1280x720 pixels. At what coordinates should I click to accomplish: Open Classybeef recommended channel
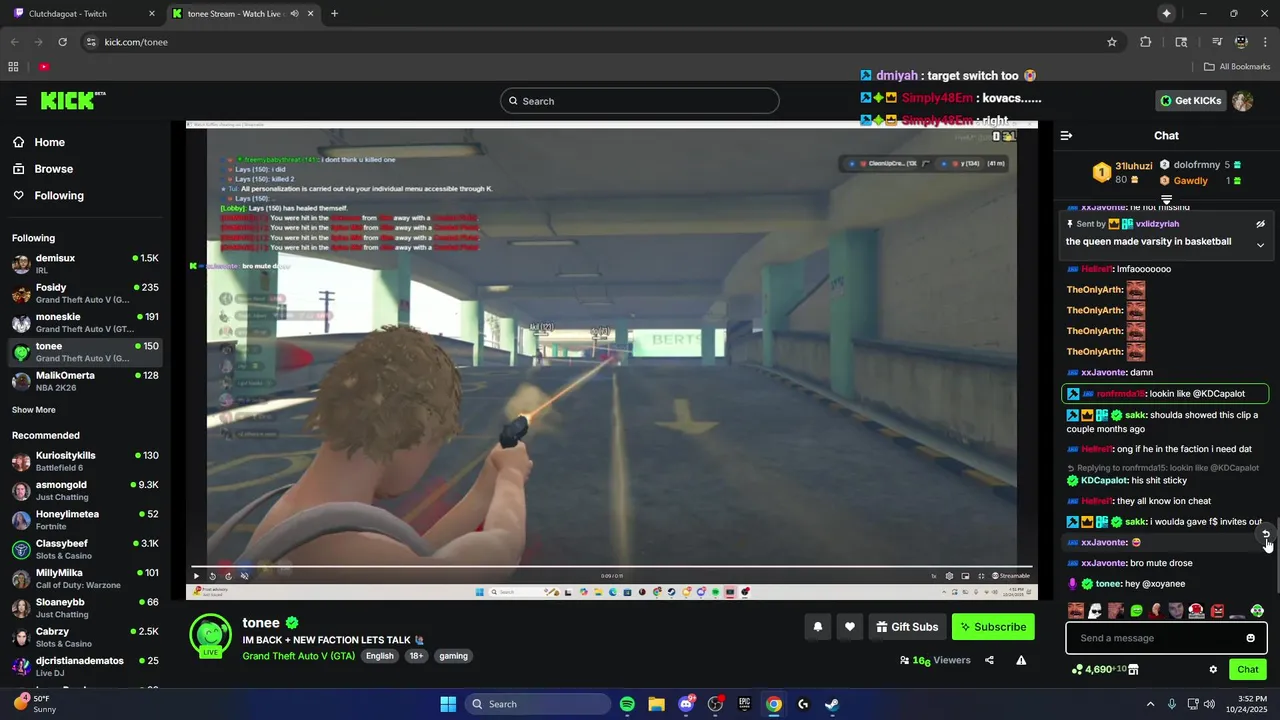[x=85, y=549]
